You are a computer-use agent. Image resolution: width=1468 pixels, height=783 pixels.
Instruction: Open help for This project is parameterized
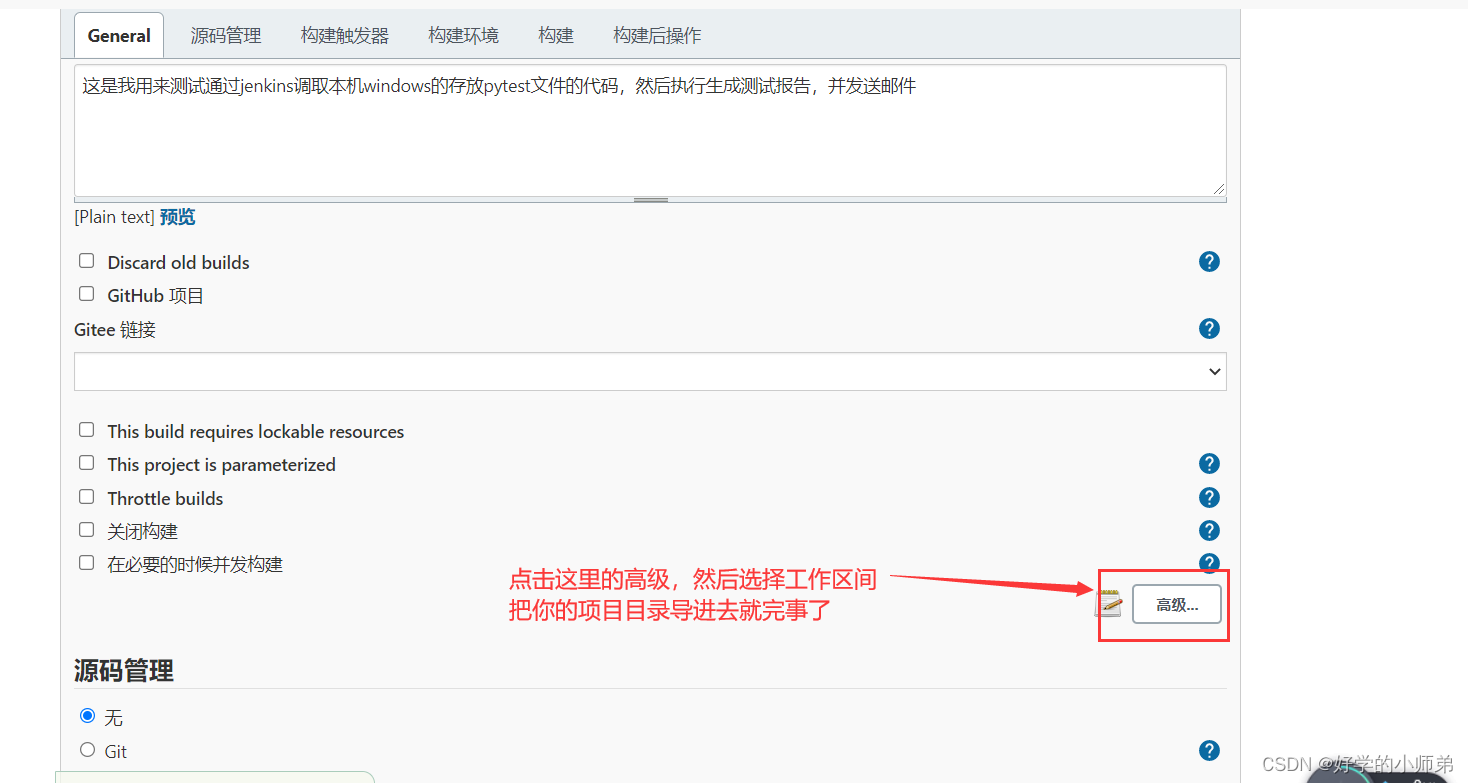tap(1209, 464)
